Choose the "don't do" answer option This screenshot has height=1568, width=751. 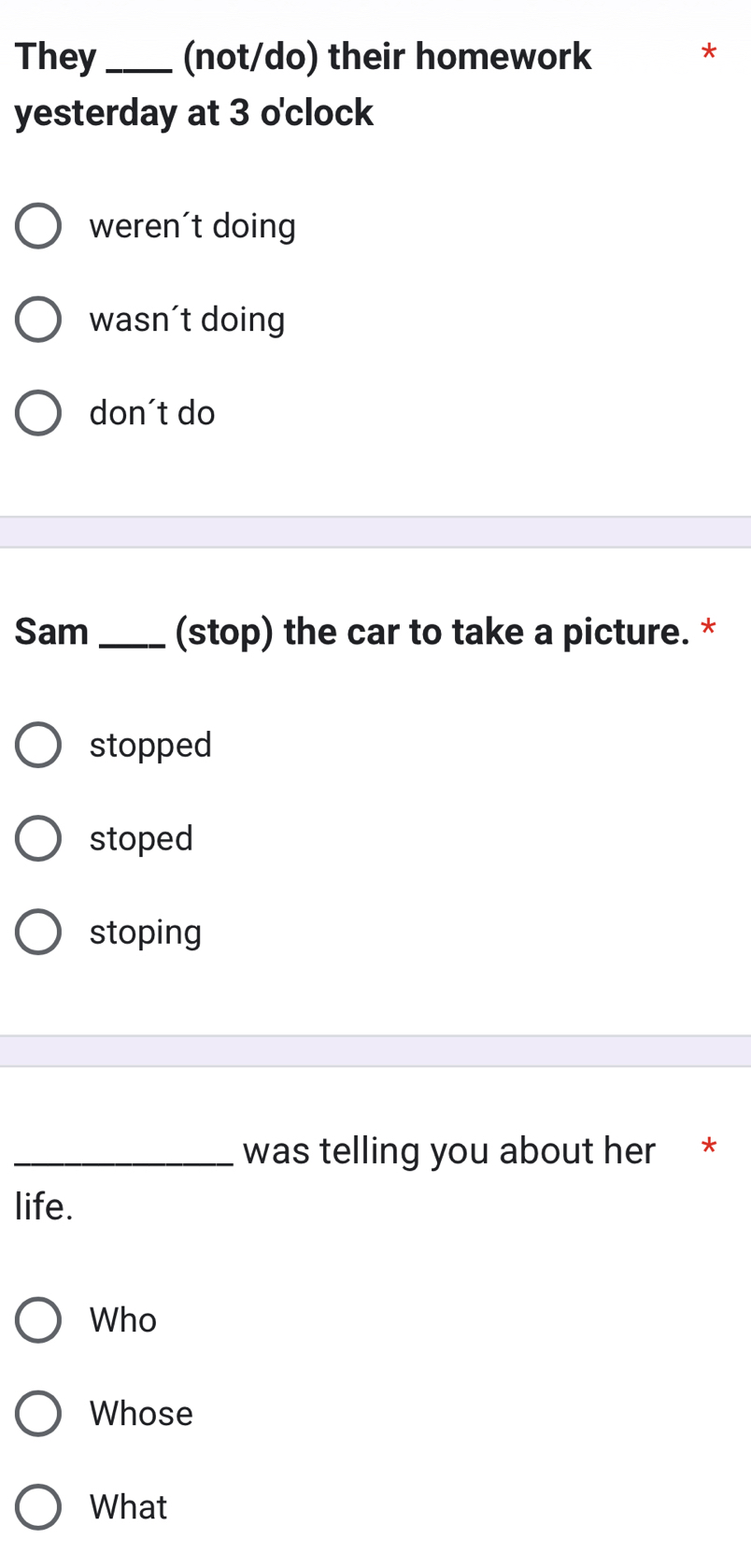pos(37,412)
